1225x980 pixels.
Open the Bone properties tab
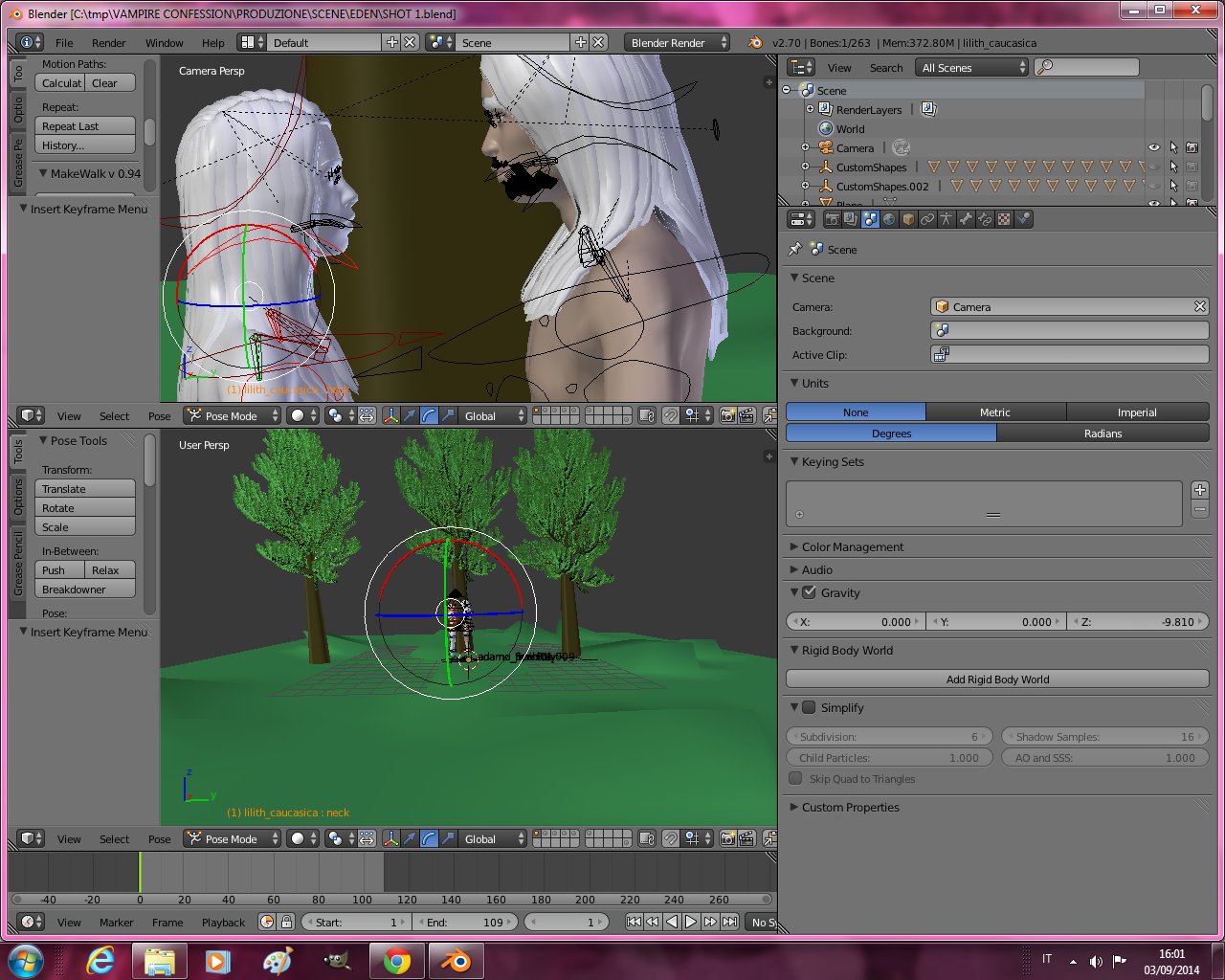click(x=966, y=219)
